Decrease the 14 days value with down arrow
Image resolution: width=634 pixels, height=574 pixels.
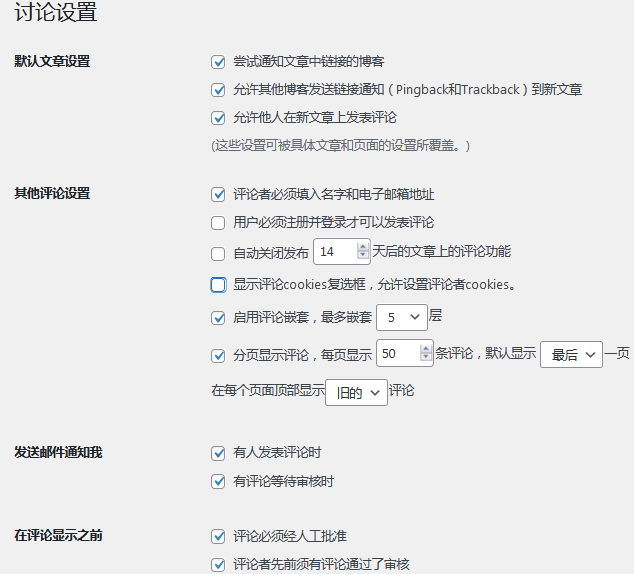pyautogui.click(x=363, y=255)
